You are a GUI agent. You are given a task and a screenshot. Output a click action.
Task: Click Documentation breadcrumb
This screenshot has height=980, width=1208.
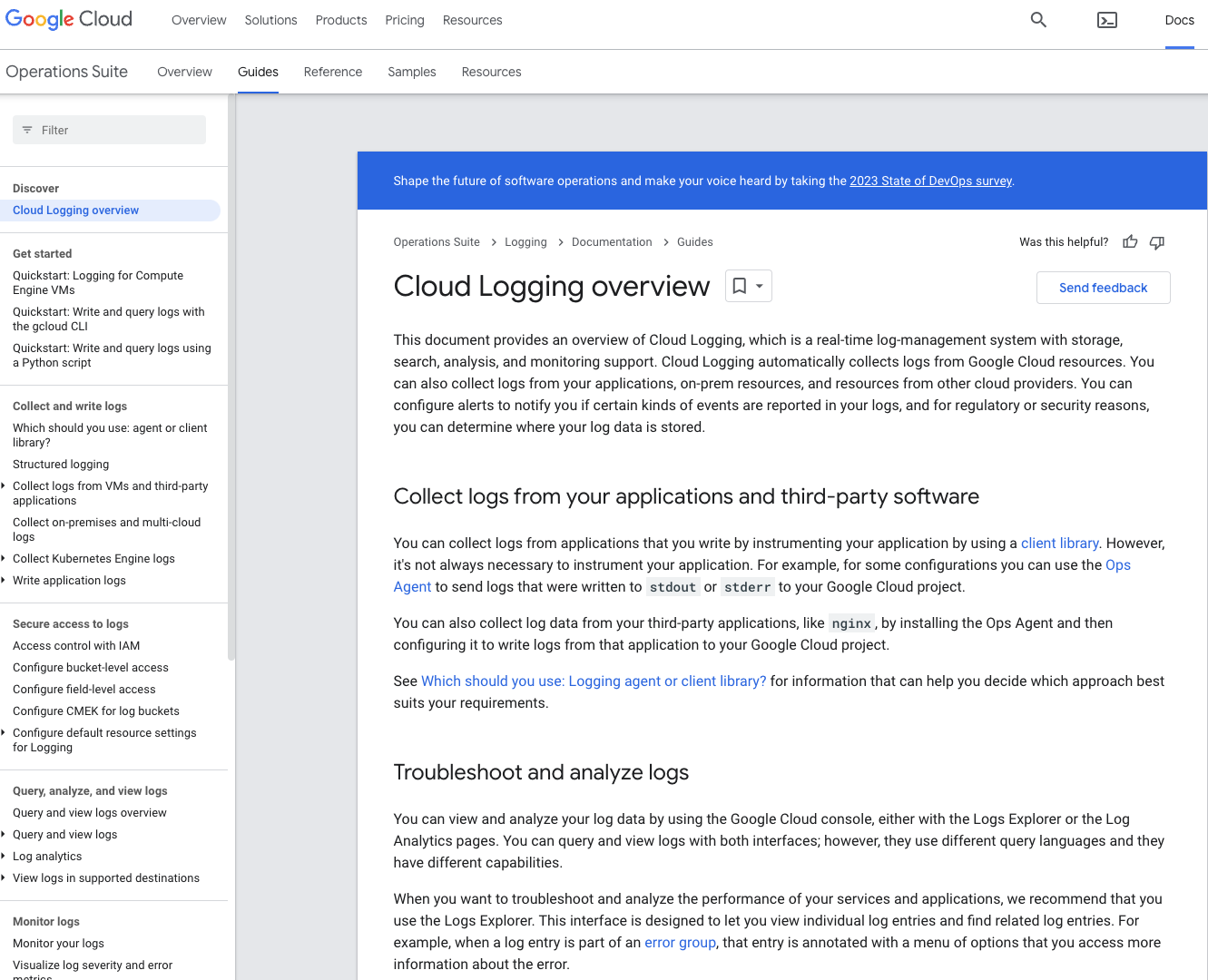coord(612,242)
